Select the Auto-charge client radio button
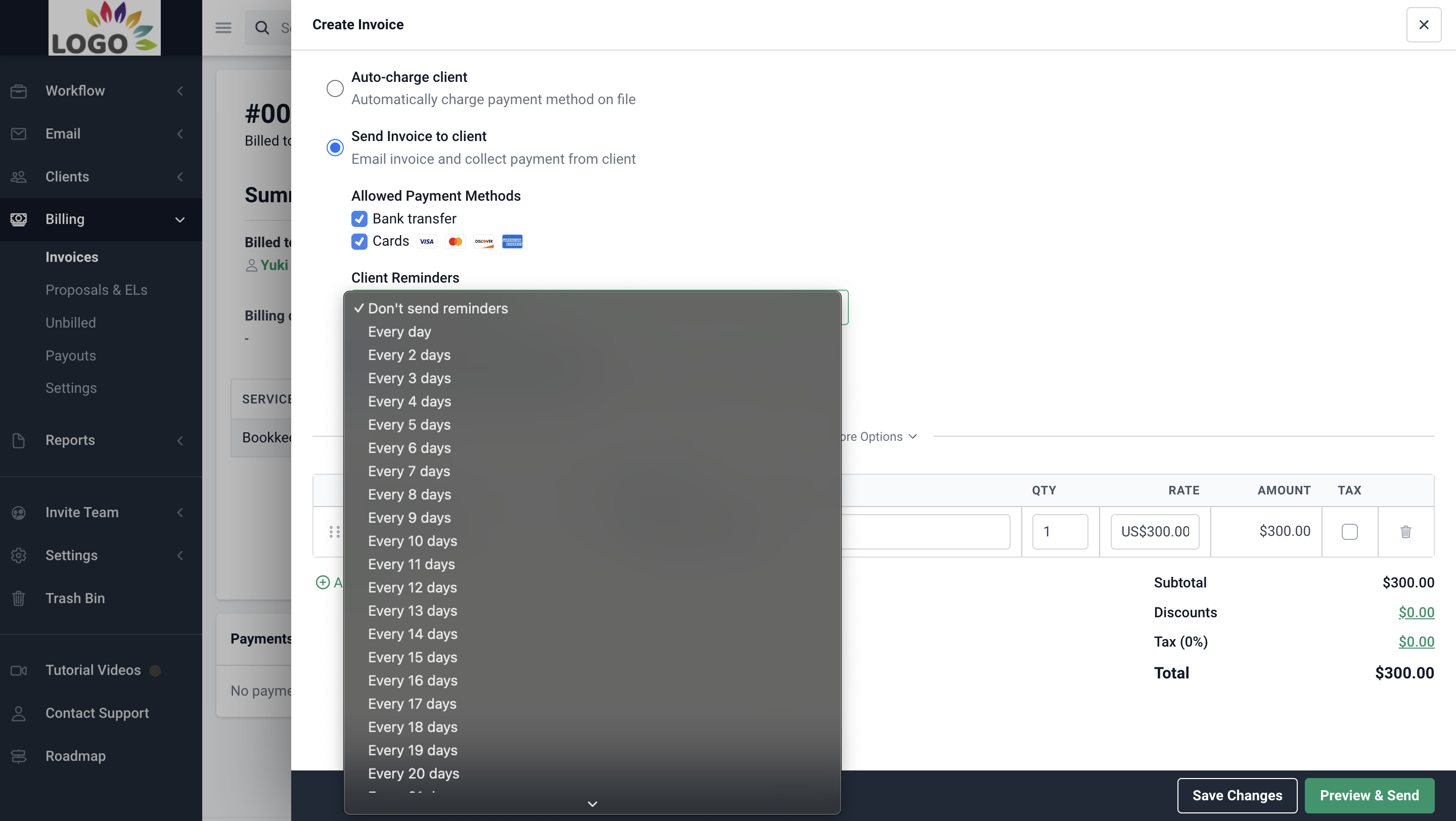 pyautogui.click(x=335, y=88)
